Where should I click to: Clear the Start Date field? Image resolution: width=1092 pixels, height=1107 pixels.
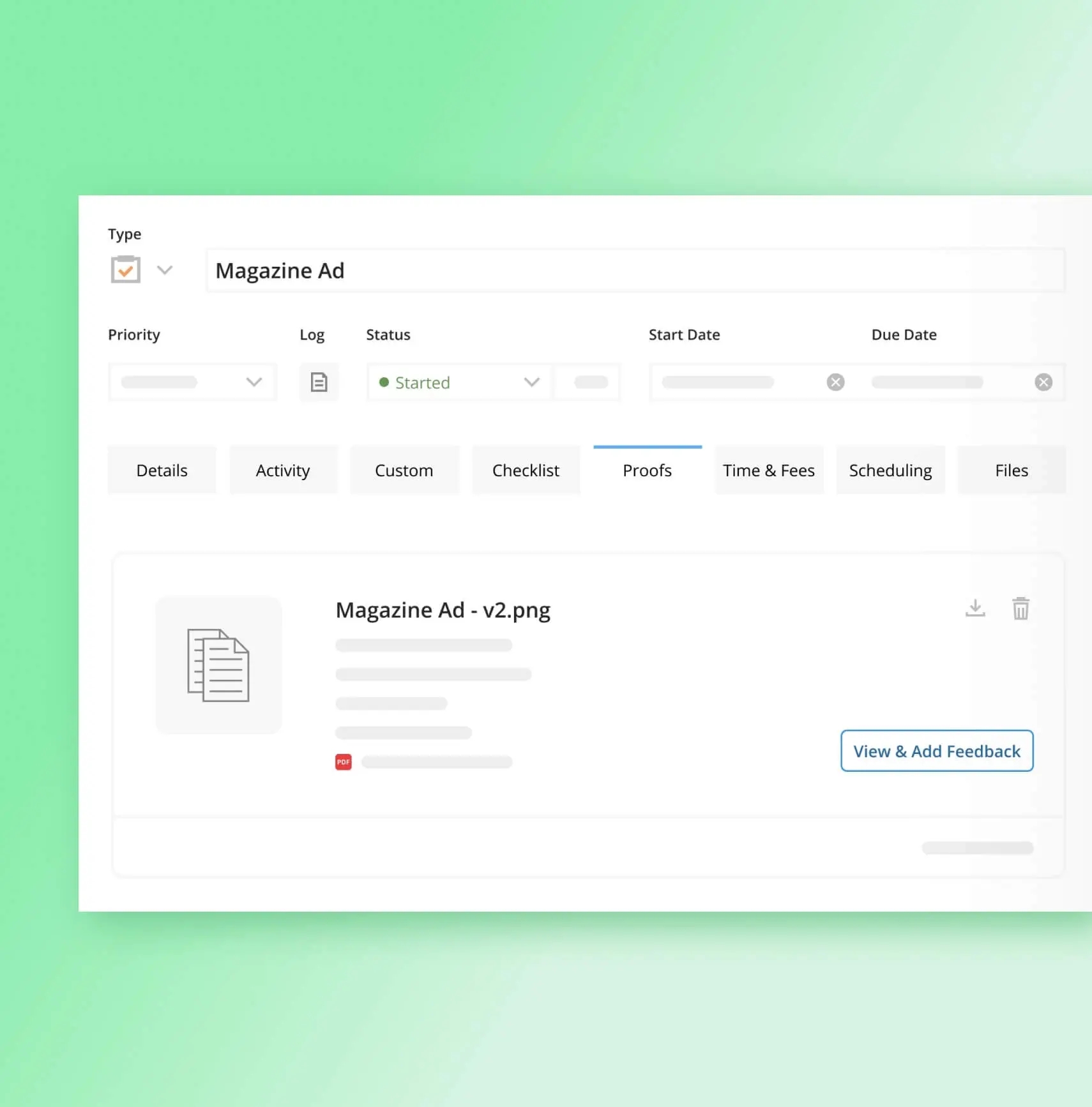(x=836, y=382)
